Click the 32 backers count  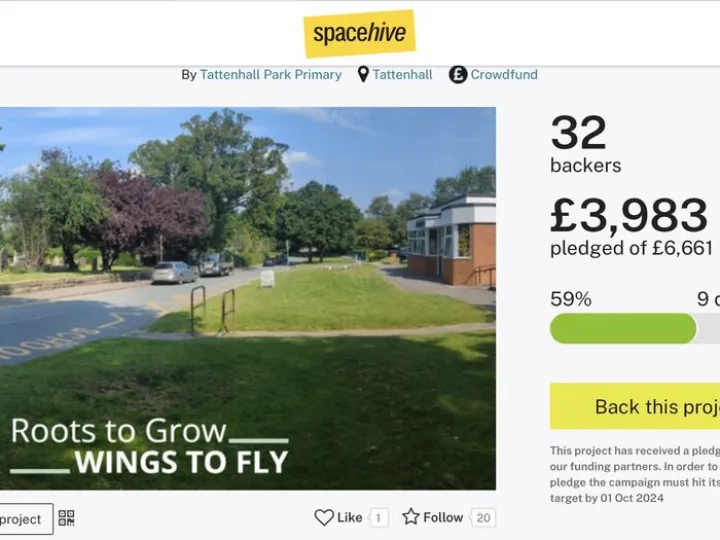click(x=579, y=134)
